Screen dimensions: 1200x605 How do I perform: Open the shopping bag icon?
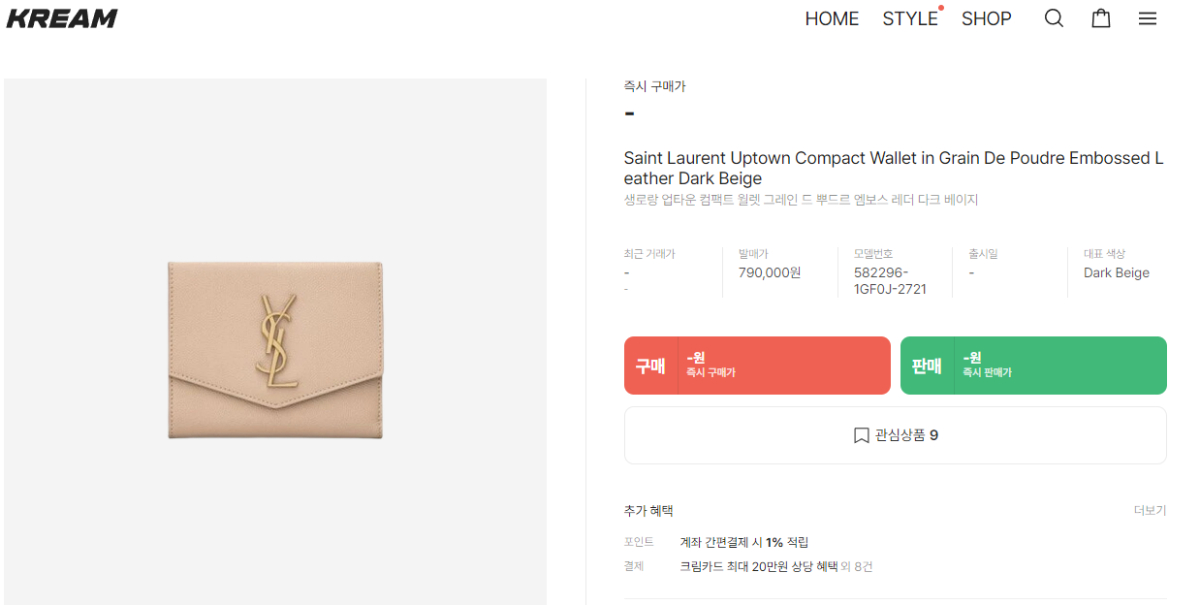point(1101,18)
